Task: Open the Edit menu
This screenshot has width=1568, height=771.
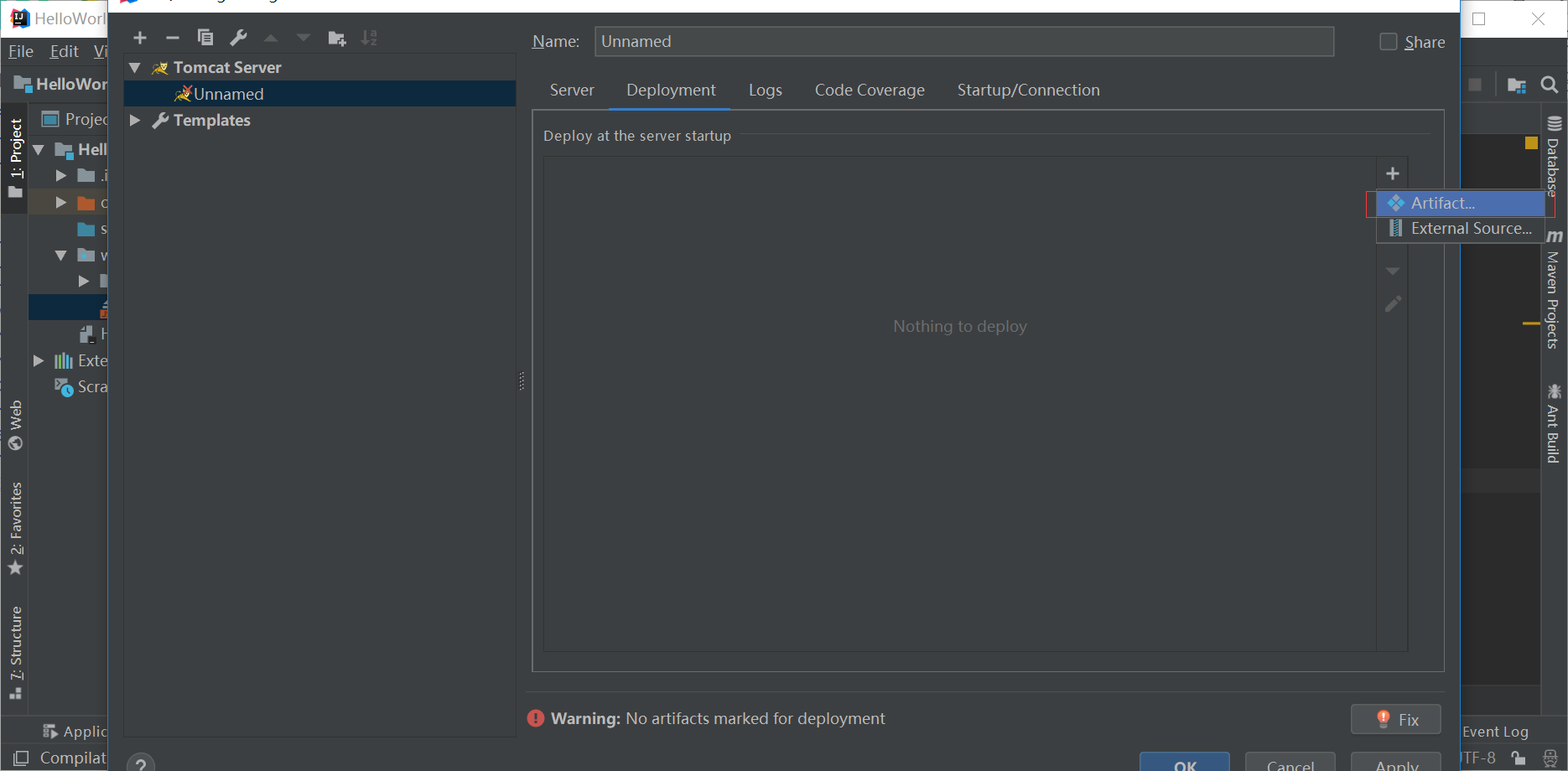Action: coord(65,51)
